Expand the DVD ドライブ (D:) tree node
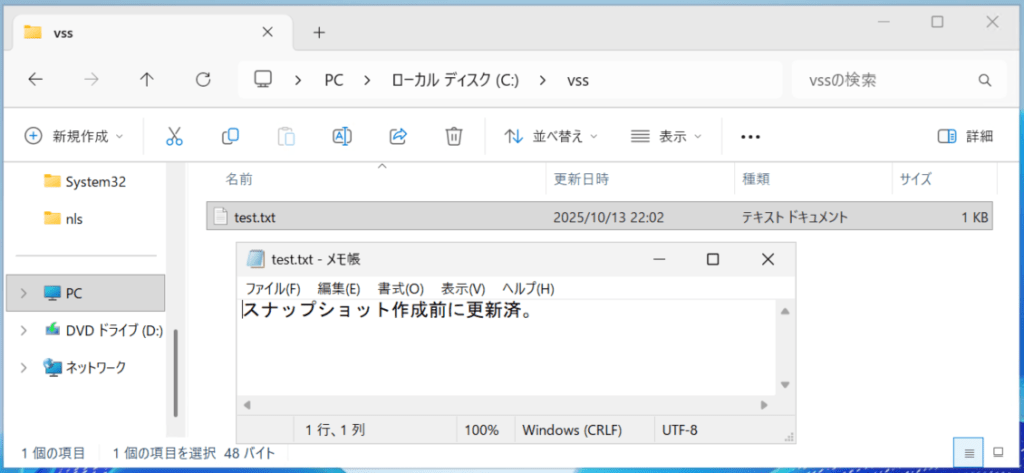Screen dimensions: 1024x473 pyautogui.click(x=24, y=330)
